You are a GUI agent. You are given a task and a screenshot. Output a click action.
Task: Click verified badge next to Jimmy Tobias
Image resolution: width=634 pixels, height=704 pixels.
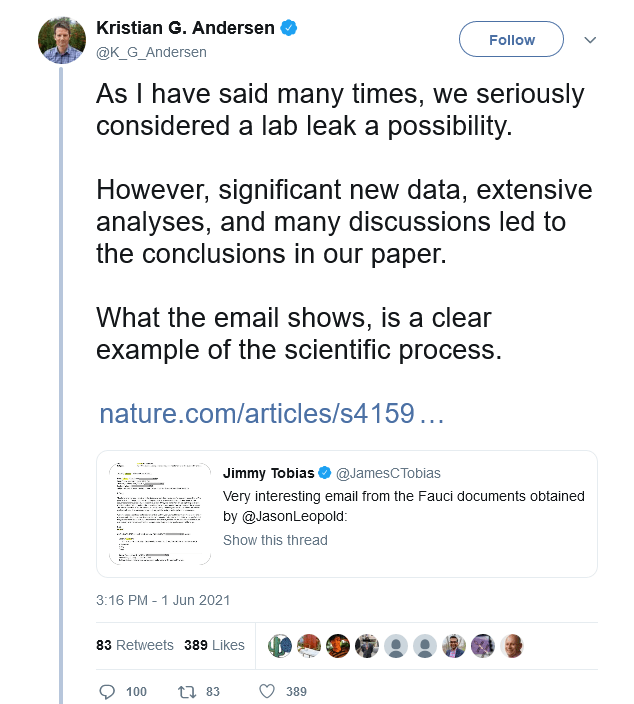[324, 473]
